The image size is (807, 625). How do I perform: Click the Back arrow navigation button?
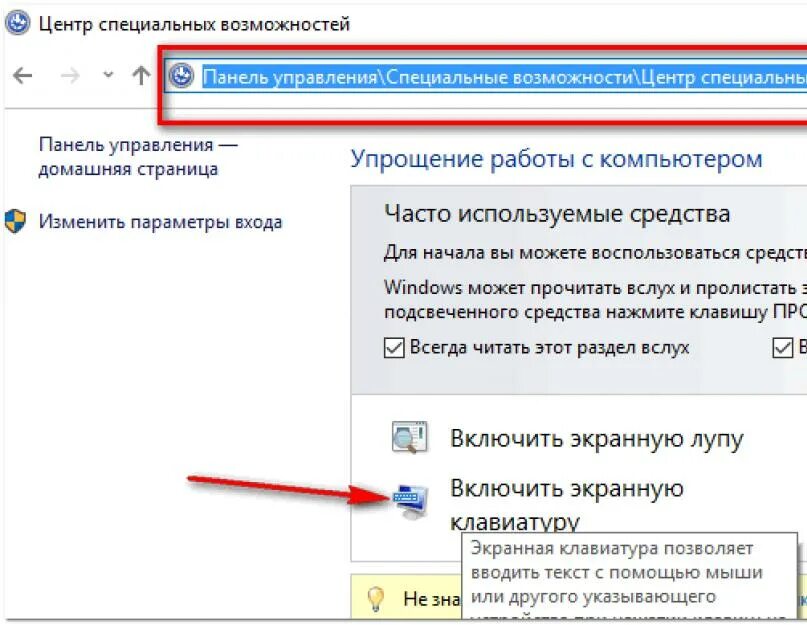(x=23, y=76)
